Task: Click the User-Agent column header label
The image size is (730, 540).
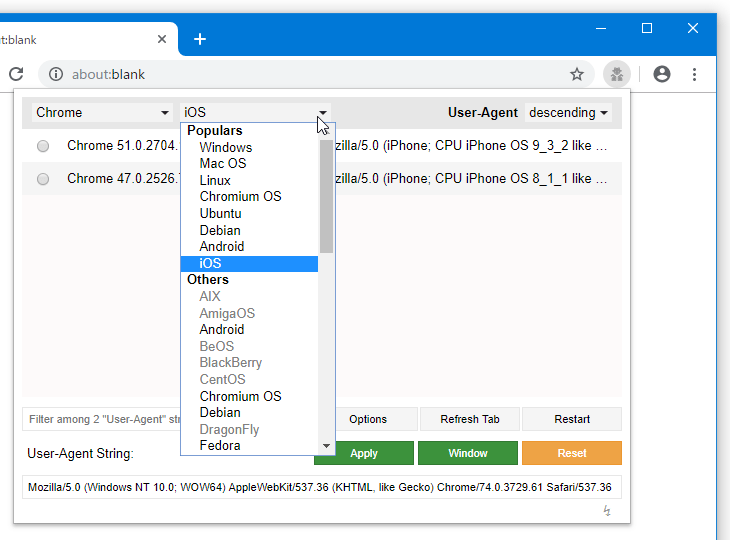Action: coord(483,113)
